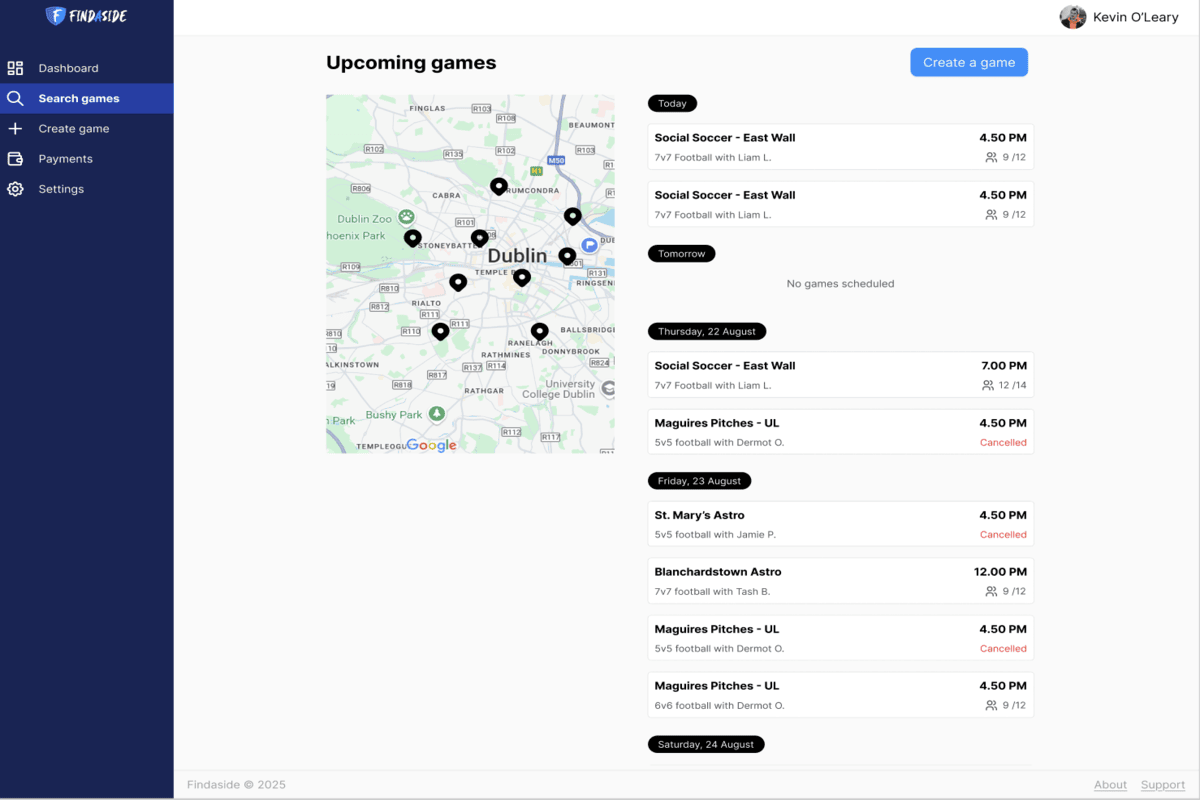Click the Tomorrow date badge
This screenshot has width=1200, height=800.
681,254
